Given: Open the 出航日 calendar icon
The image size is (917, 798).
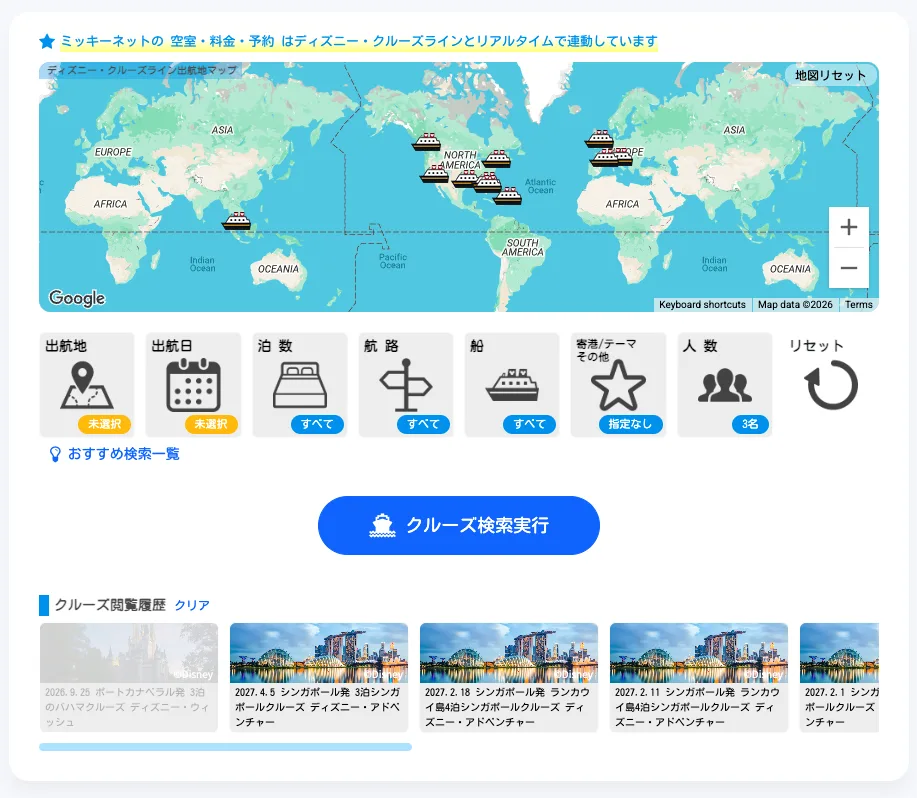Looking at the screenshot, I should coord(193,385).
